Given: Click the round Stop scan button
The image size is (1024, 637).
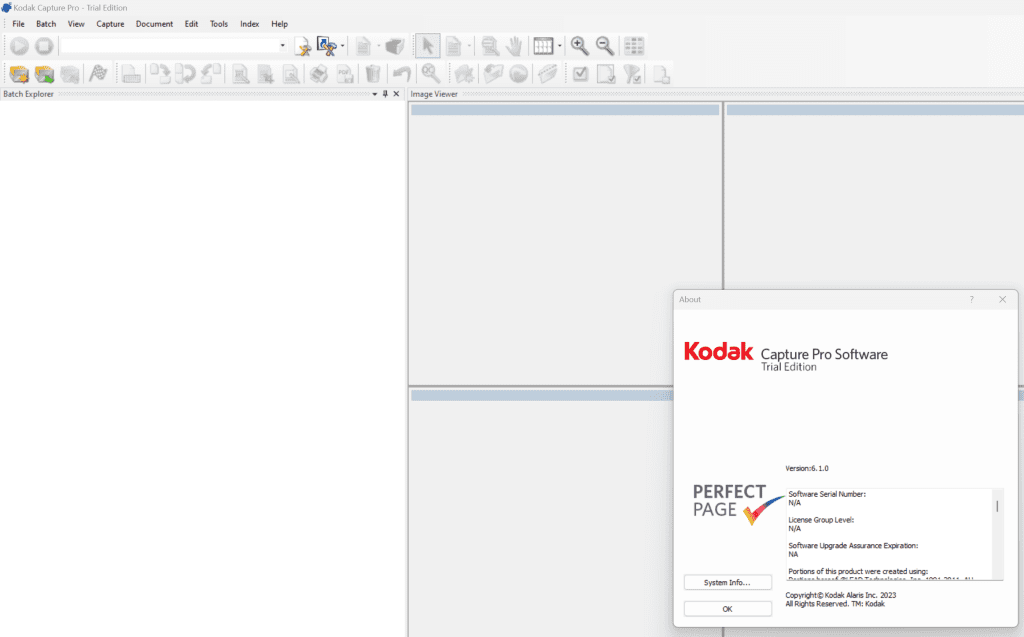Looking at the screenshot, I should pos(44,46).
